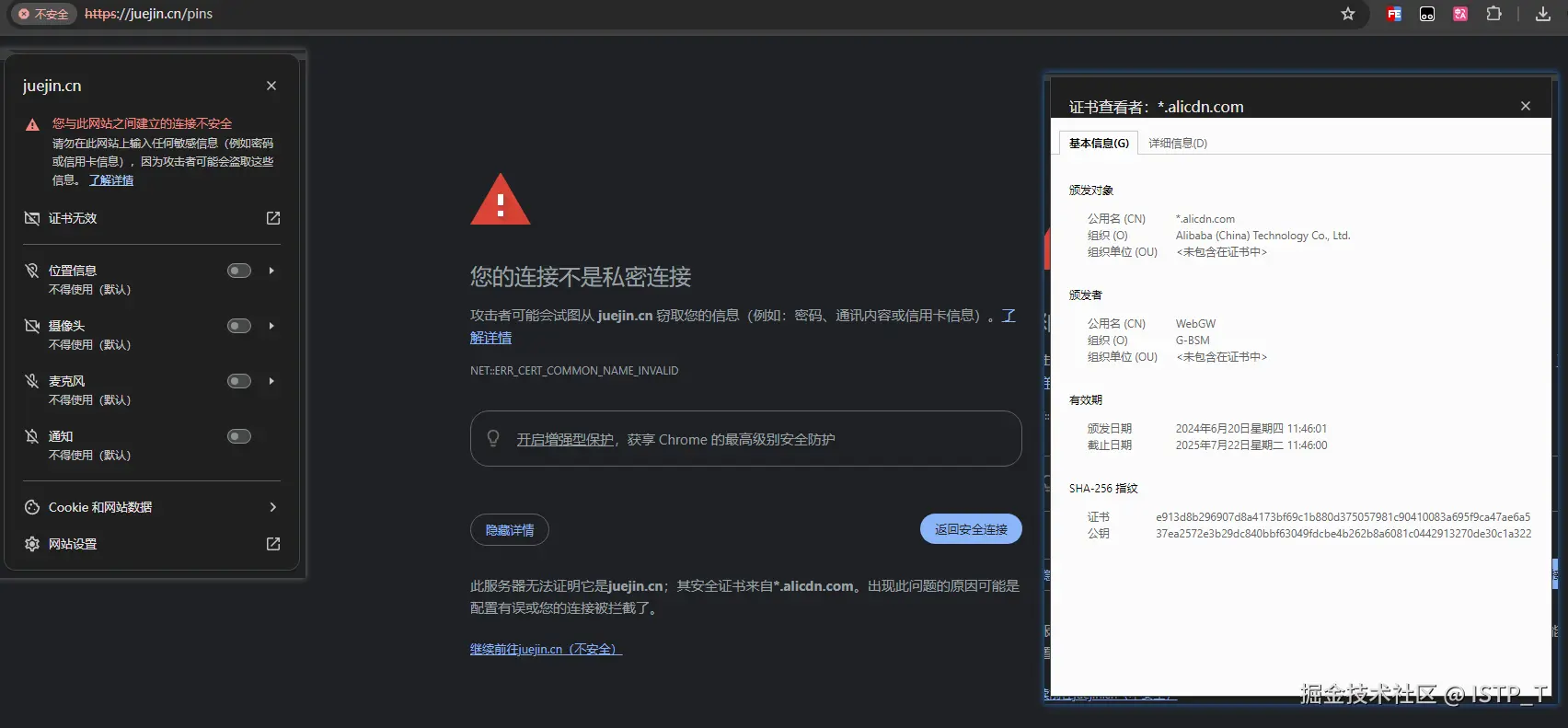Click 继续前往juejin.cn（不安全） link
Viewport: 1568px width, 728px height.
(x=546, y=649)
